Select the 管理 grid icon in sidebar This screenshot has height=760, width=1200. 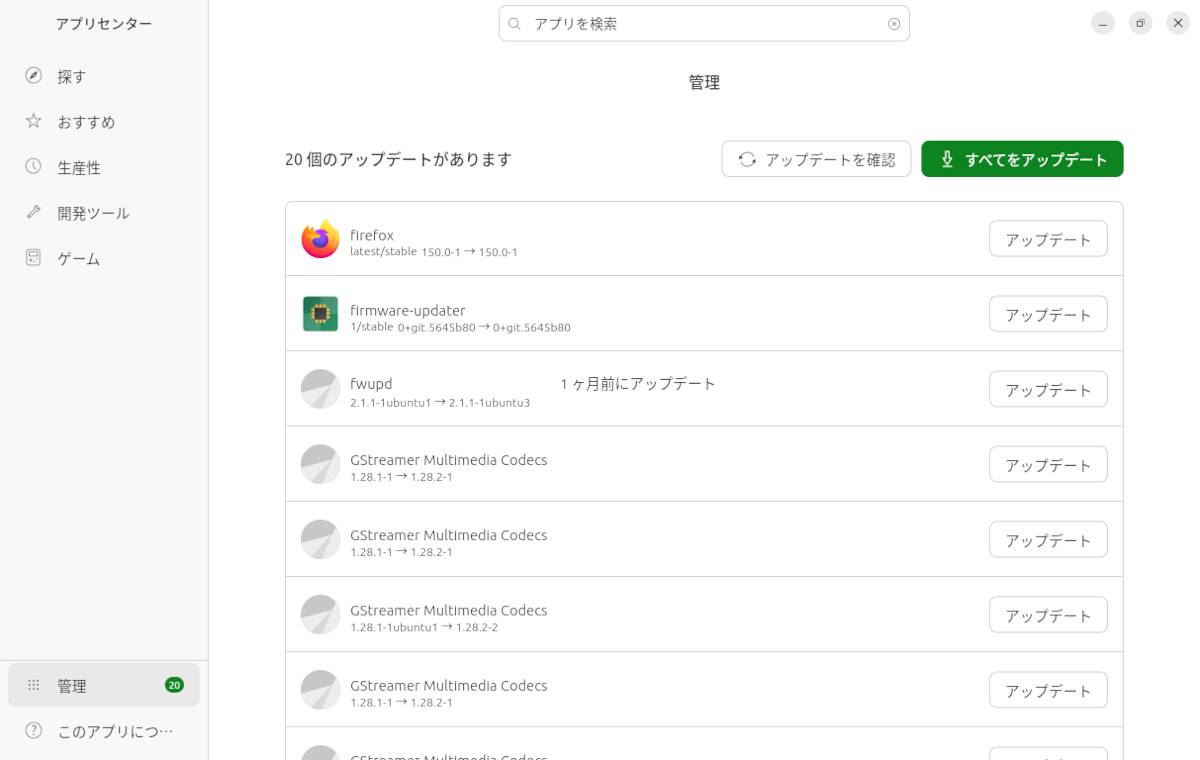point(33,684)
